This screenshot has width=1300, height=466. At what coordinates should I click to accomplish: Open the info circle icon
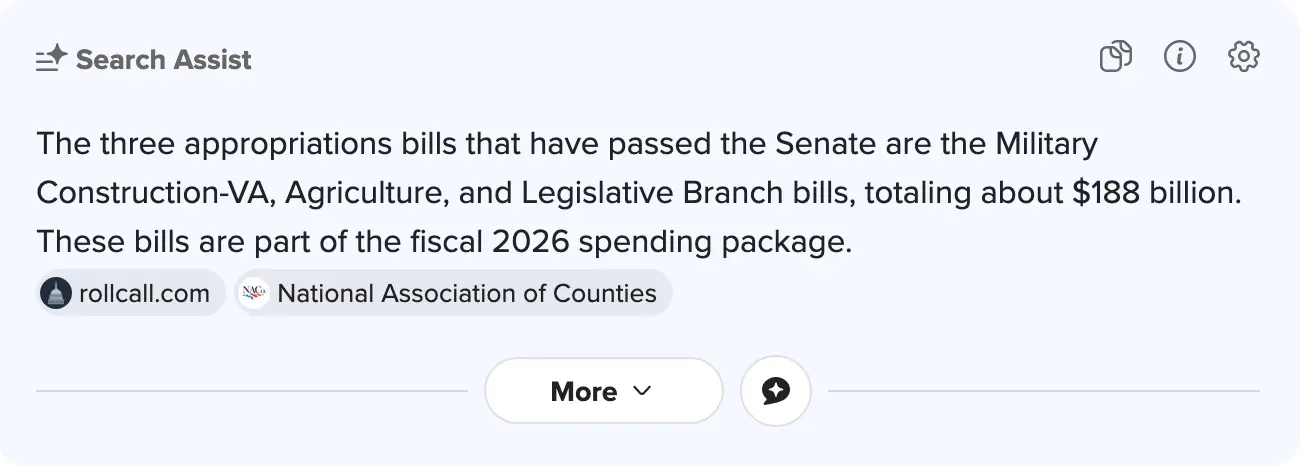click(1180, 57)
